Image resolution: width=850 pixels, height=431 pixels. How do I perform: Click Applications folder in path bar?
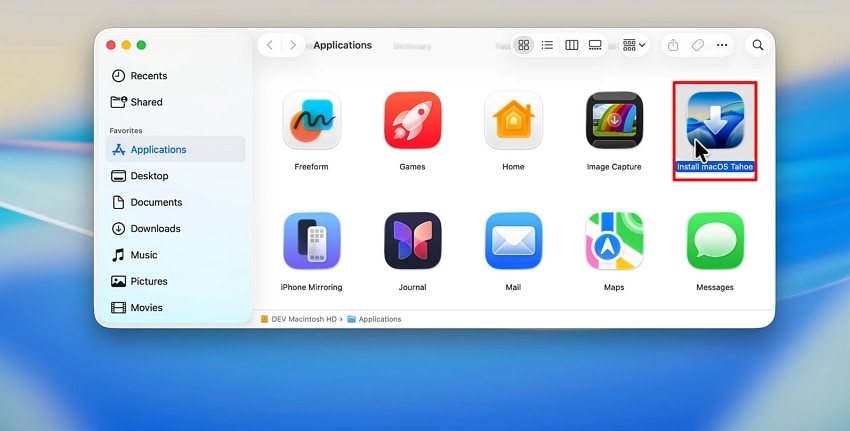pos(375,319)
